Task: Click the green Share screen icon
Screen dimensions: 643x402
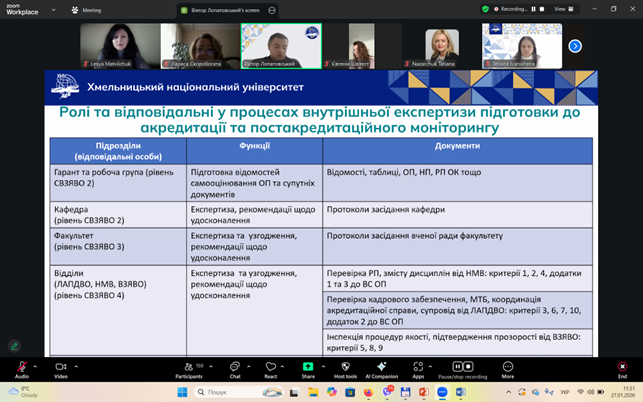Action: (310, 367)
